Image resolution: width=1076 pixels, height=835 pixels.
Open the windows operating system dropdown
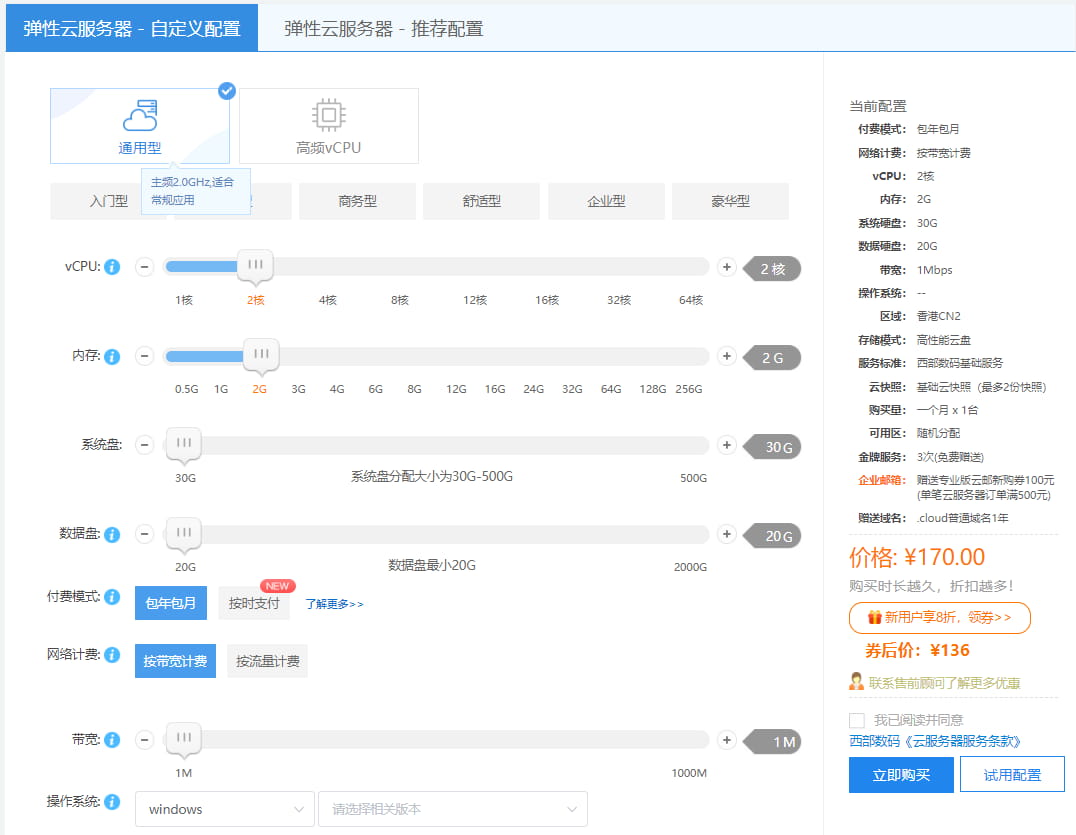pyautogui.click(x=224, y=808)
